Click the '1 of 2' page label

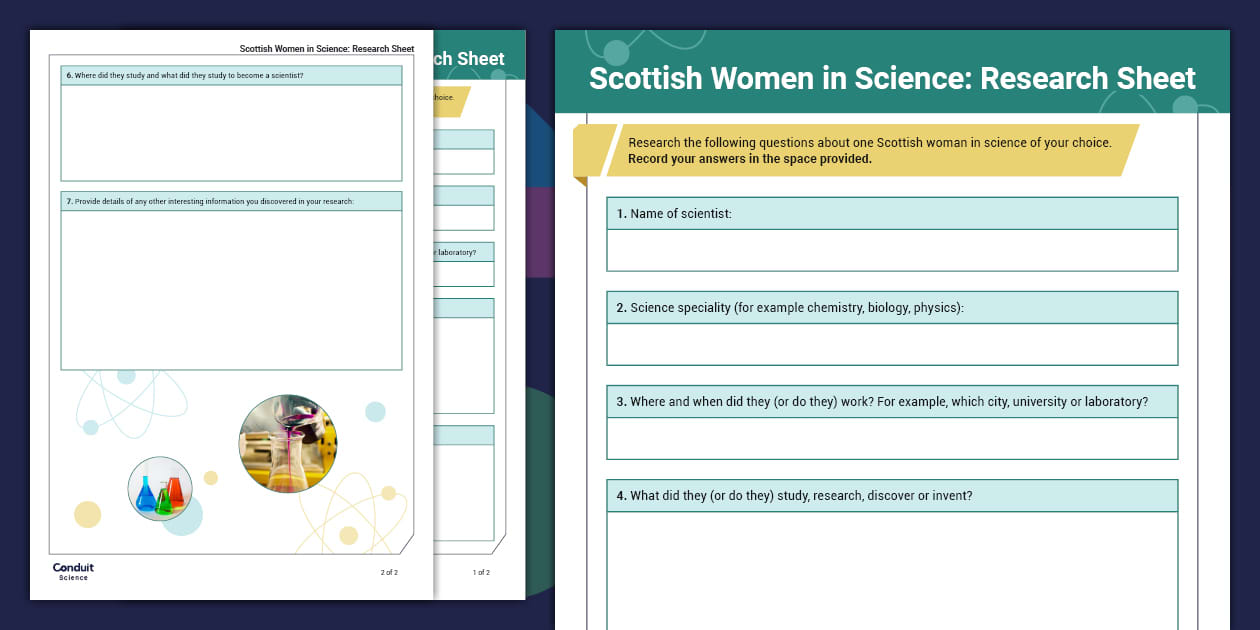coord(479,573)
